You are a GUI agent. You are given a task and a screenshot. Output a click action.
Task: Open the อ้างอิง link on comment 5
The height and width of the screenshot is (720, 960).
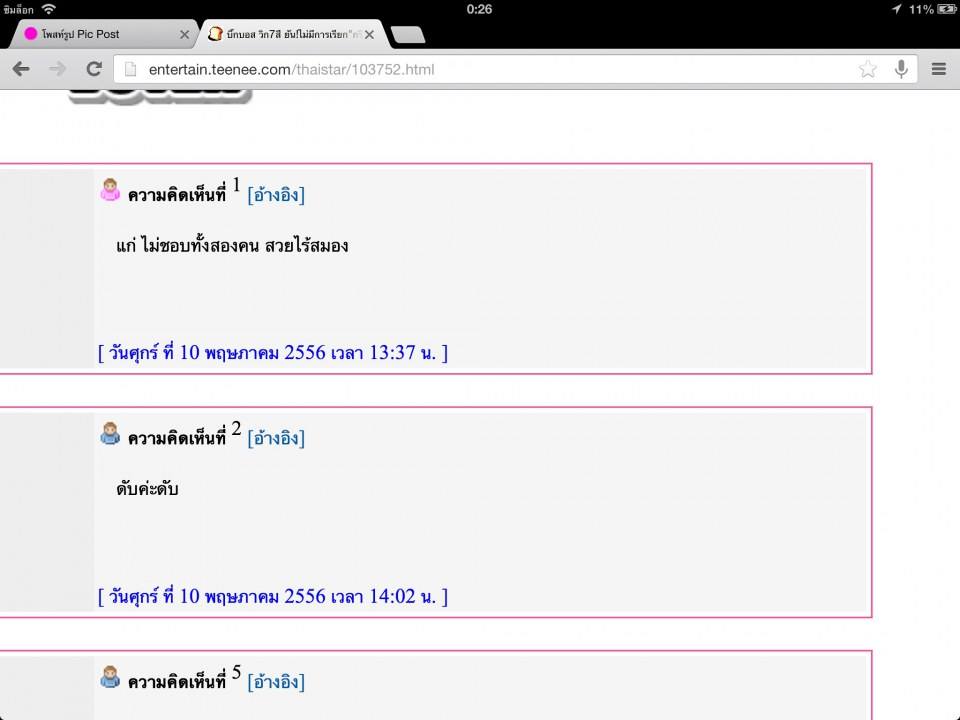tap(274, 681)
